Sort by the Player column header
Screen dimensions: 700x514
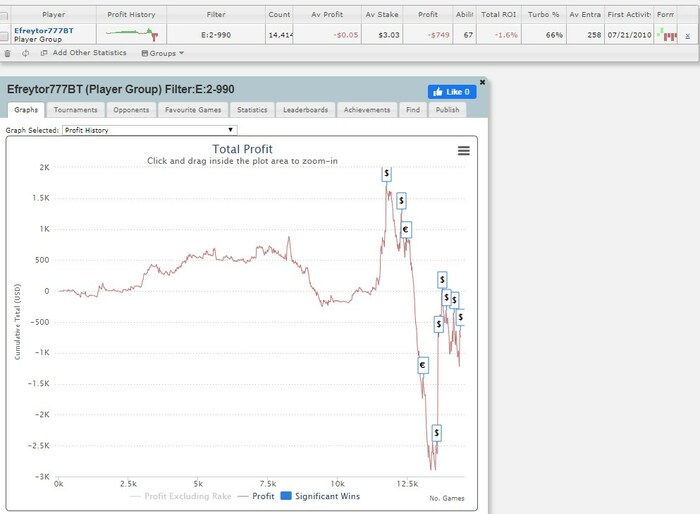[54, 15]
